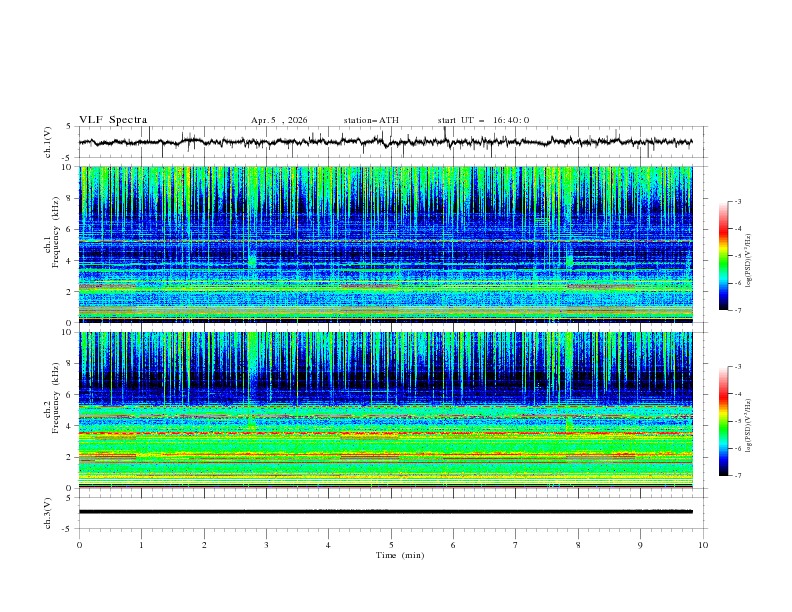Click the time axis tick label '10'

[x=703, y=545]
